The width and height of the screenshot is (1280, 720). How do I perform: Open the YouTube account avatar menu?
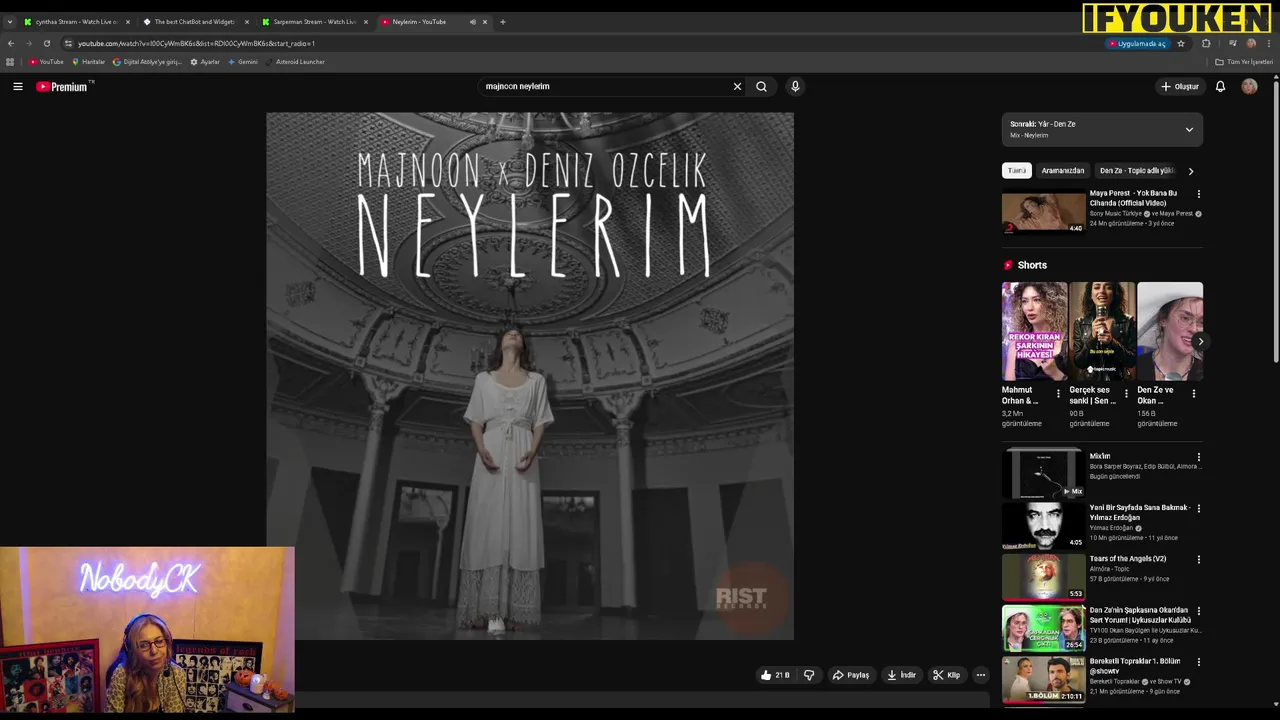coord(1249,87)
